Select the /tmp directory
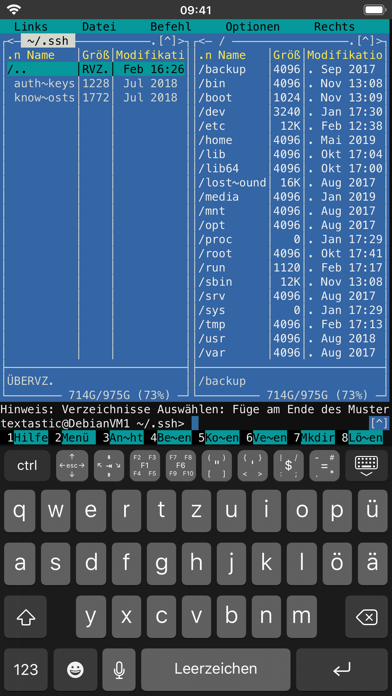This screenshot has height=696, width=392. [212, 324]
